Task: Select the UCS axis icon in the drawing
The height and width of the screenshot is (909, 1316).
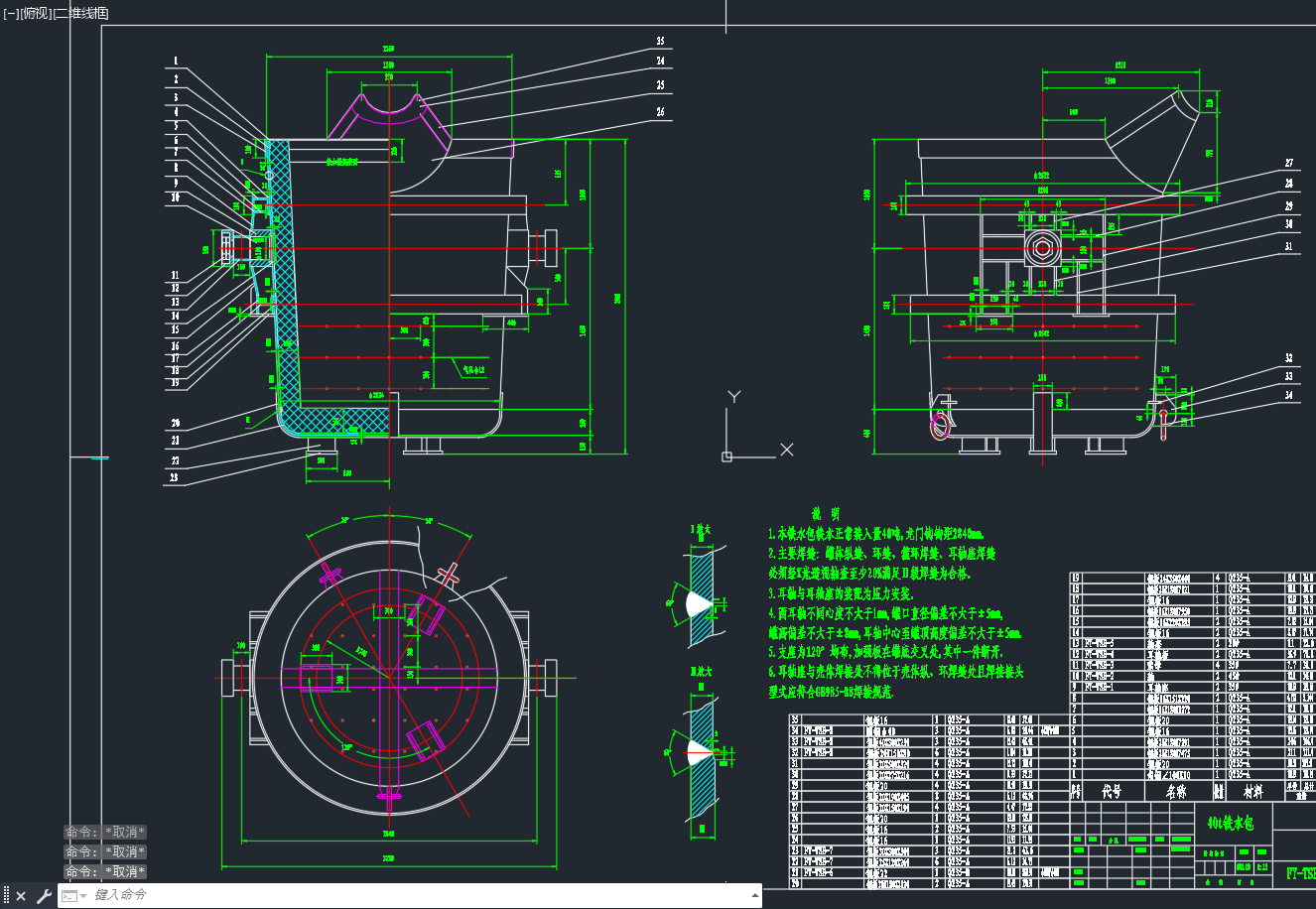Action: (727, 456)
